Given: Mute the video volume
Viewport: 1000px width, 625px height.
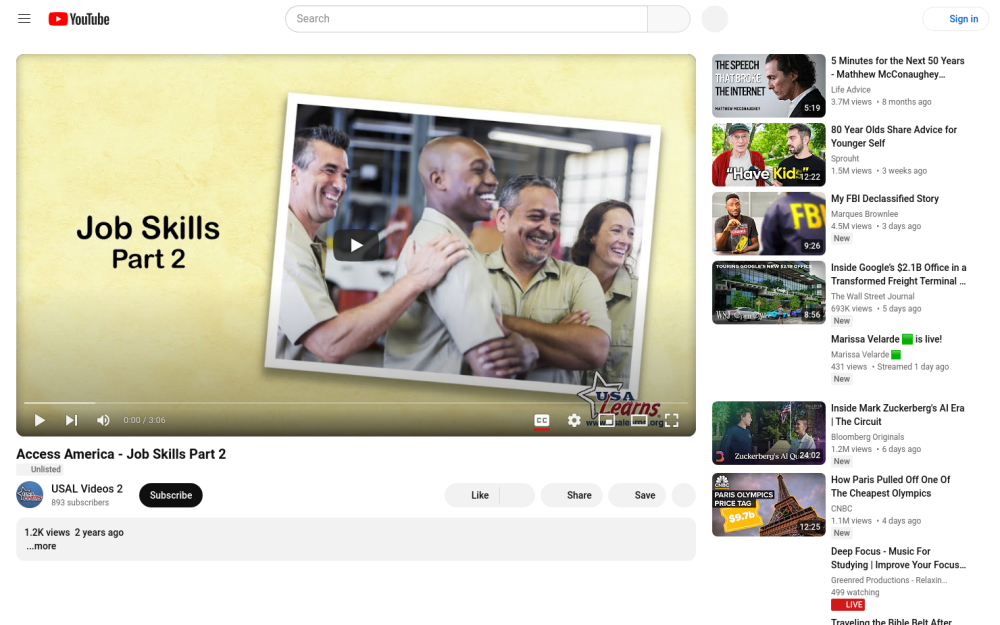Looking at the screenshot, I should point(103,420).
